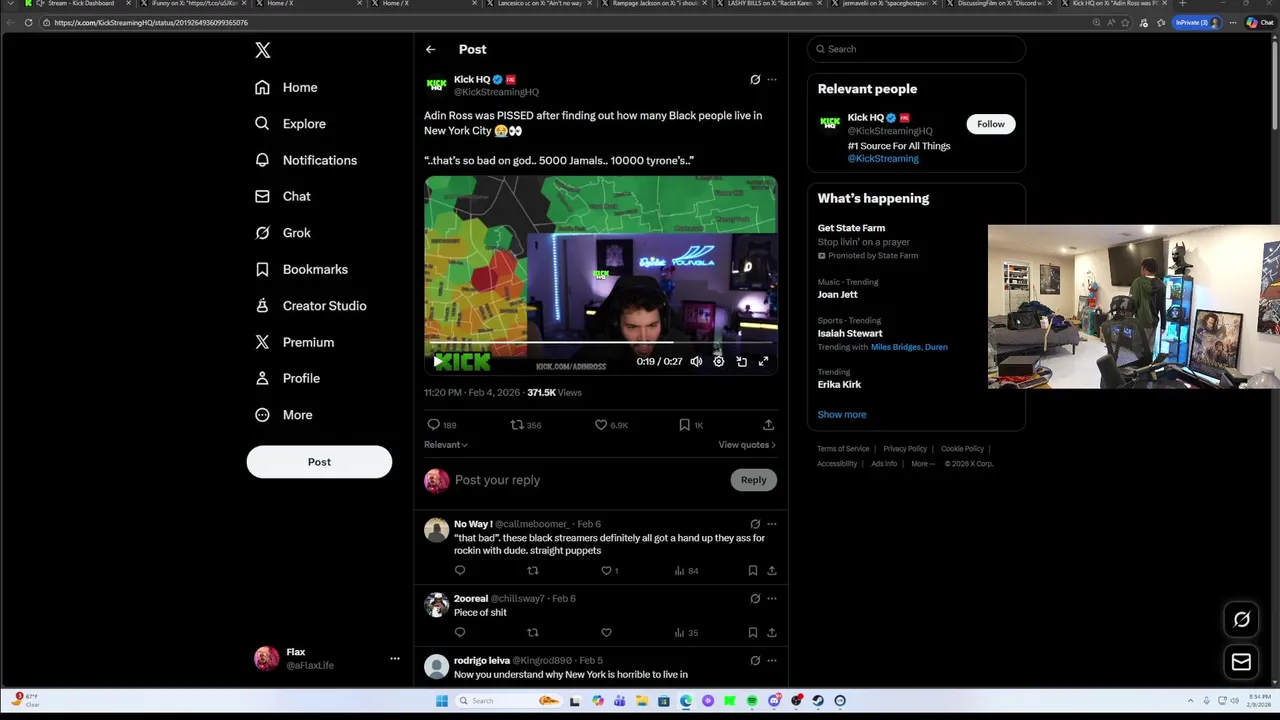Enter fullscreen mode on the video

coord(763,361)
